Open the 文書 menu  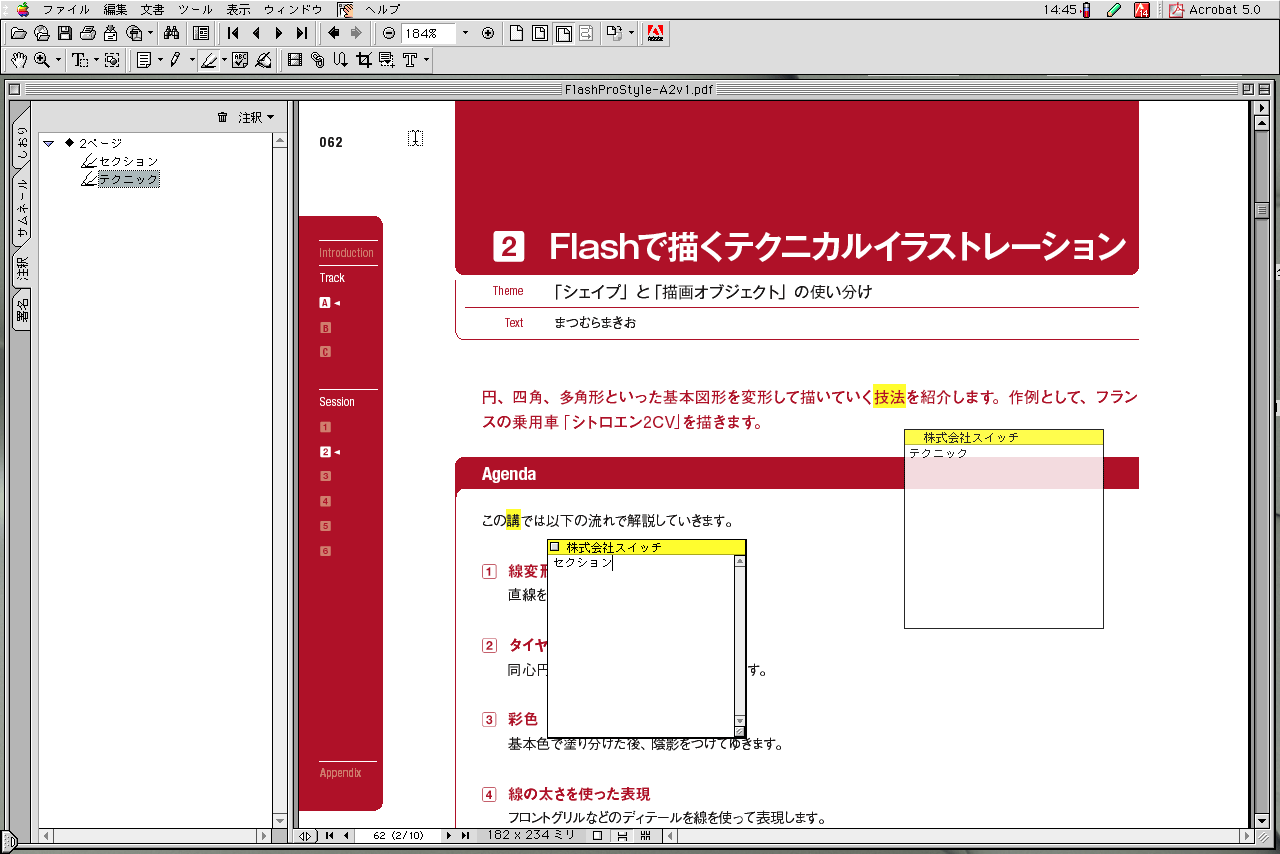click(x=152, y=9)
